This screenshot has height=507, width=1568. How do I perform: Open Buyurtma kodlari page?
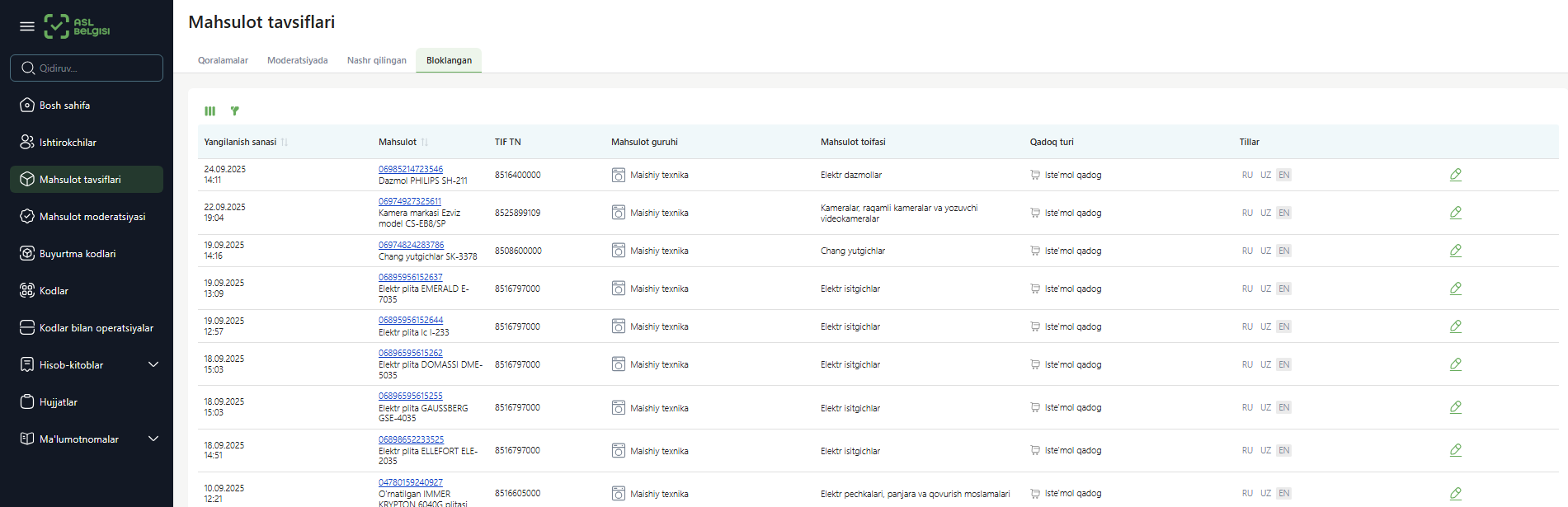tap(78, 254)
